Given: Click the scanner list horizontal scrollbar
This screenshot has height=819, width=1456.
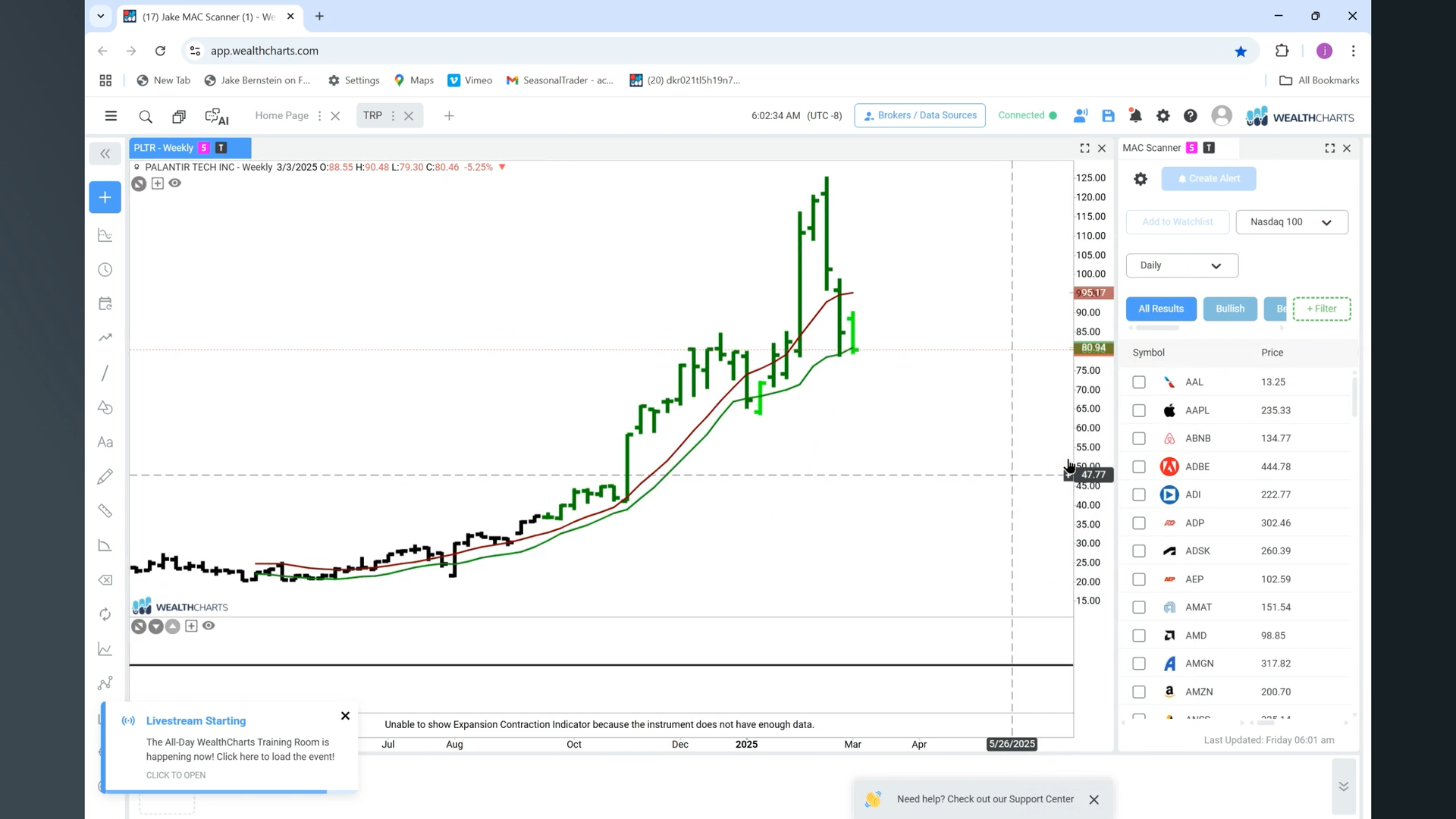Looking at the screenshot, I should 1265,723.
